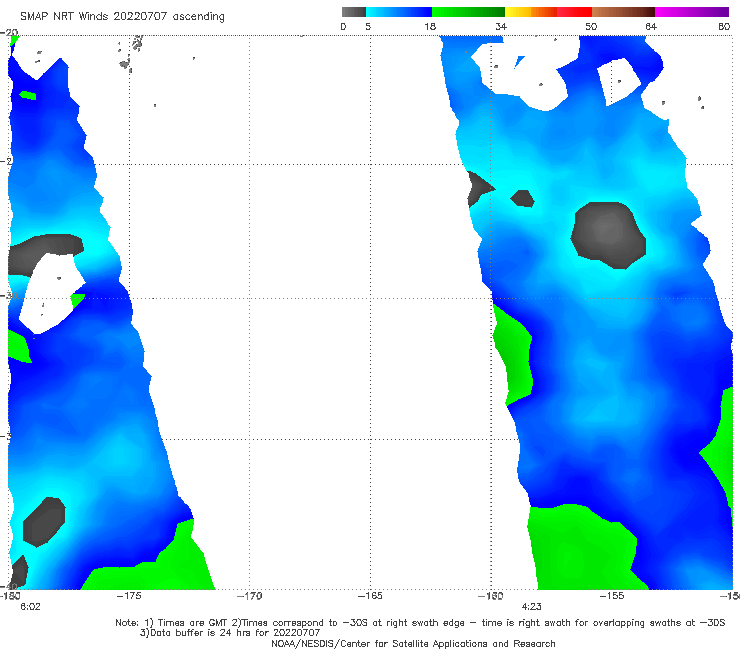Click the "-155" longitude axis label
This screenshot has height=650, width=740.
click(x=612, y=596)
